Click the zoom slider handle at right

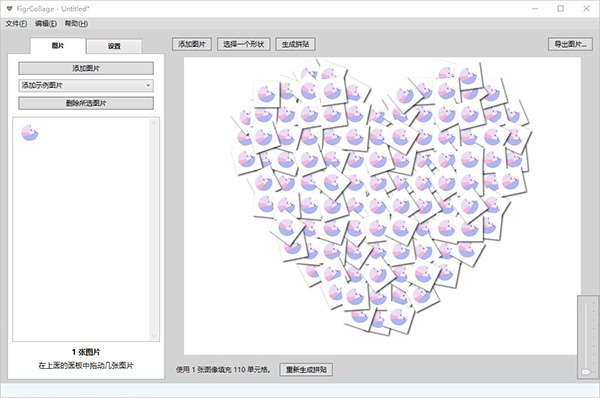pos(586,372)
